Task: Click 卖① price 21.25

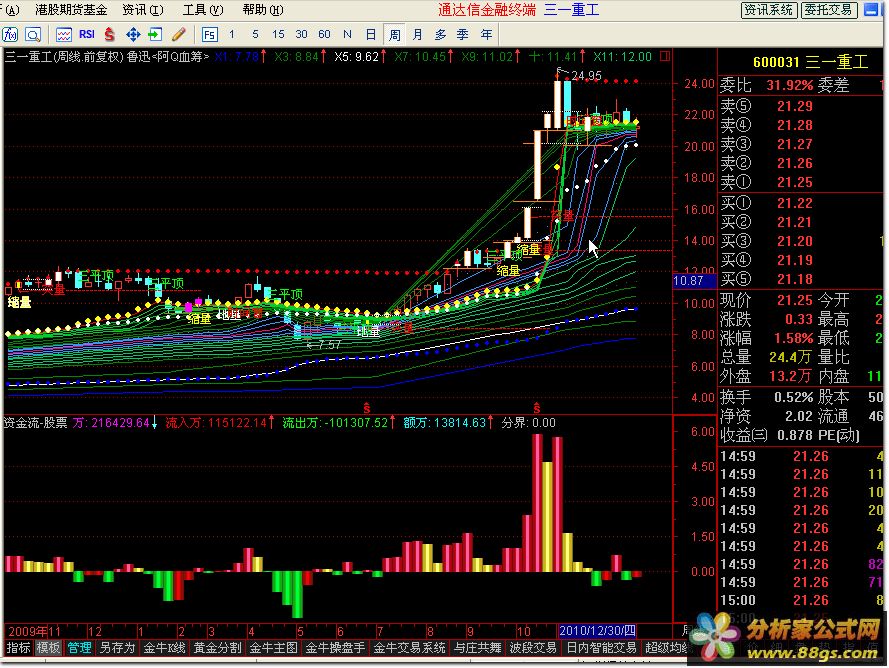Action: pos(794,182)
